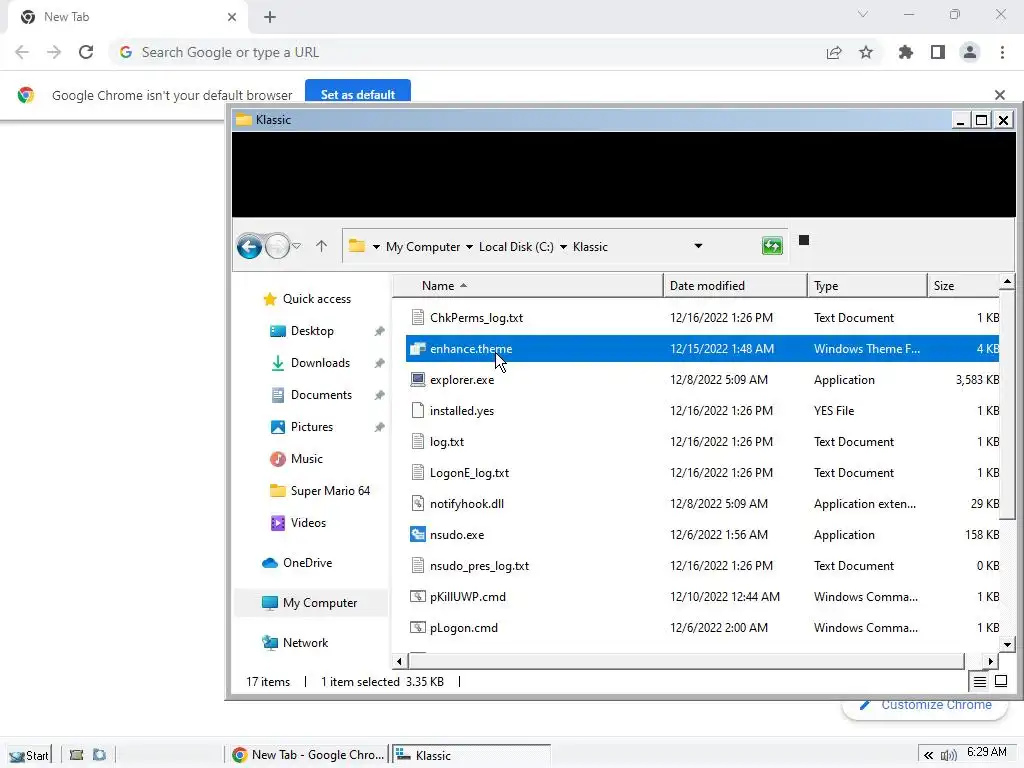Select the enhance.theme file icon
The width and height of the screenshot is (1024, 768).
click(x=417, y=349)
